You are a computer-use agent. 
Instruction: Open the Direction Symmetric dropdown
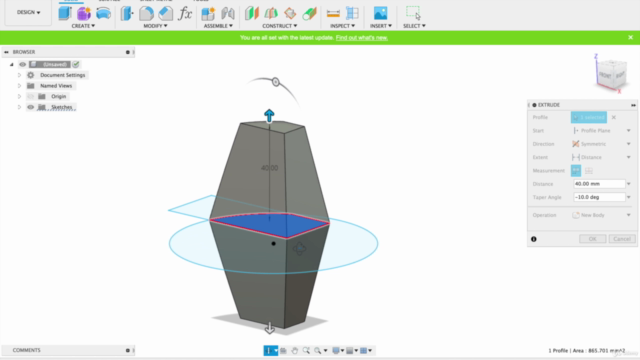pyautogui.click(x=602, y=144)
